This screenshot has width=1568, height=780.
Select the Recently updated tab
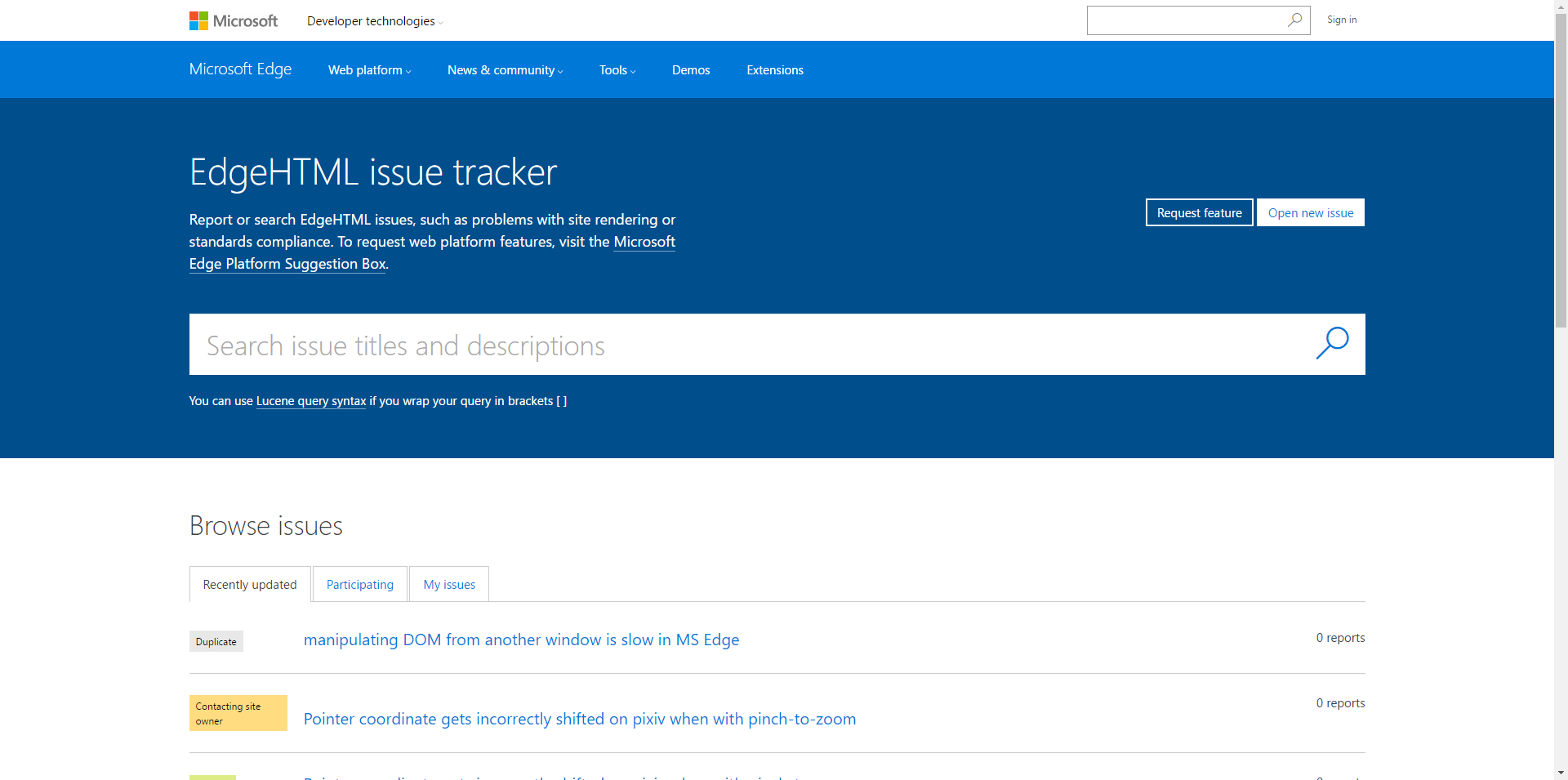tap(250, 585)
